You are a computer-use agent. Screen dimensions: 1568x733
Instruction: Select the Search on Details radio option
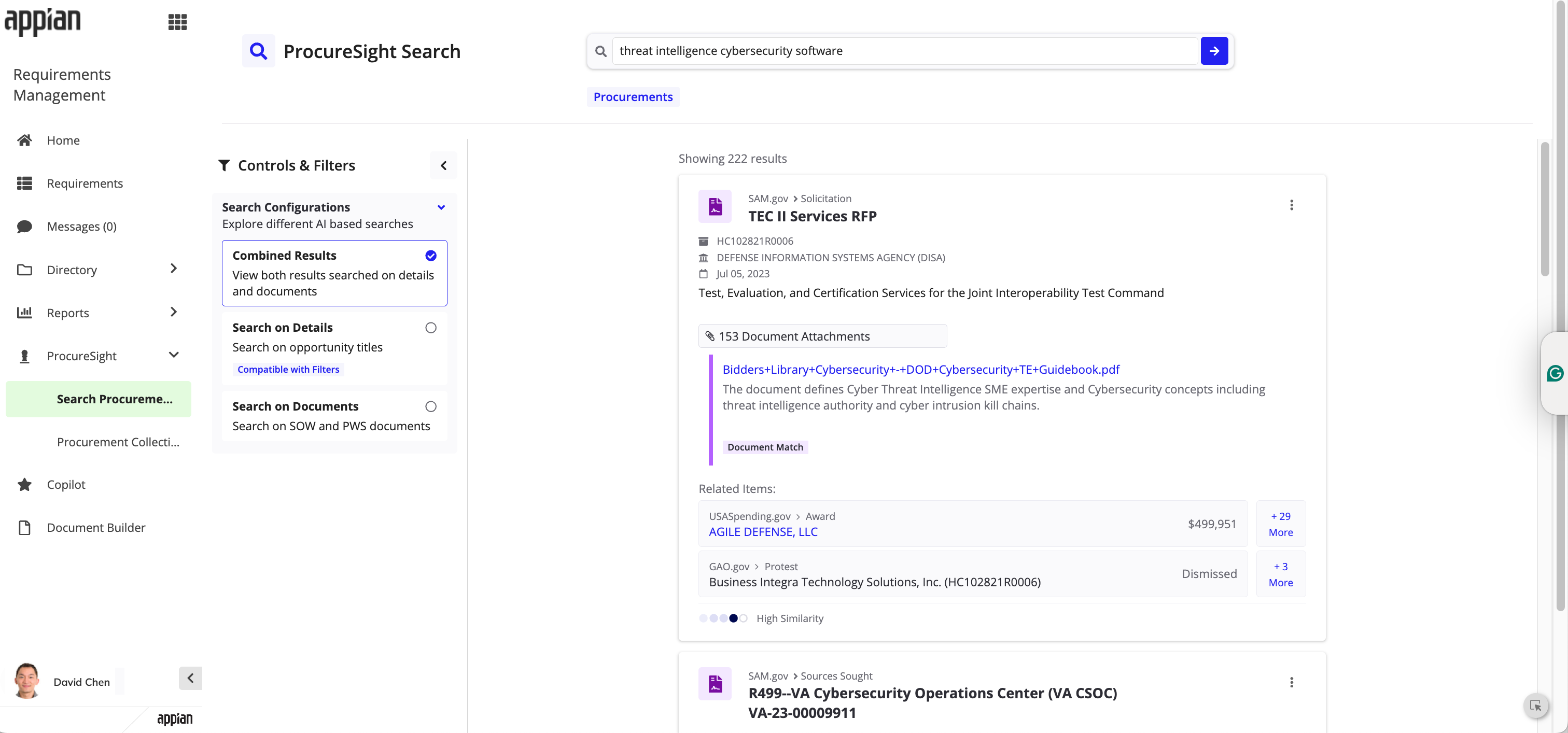click(430, 328)
